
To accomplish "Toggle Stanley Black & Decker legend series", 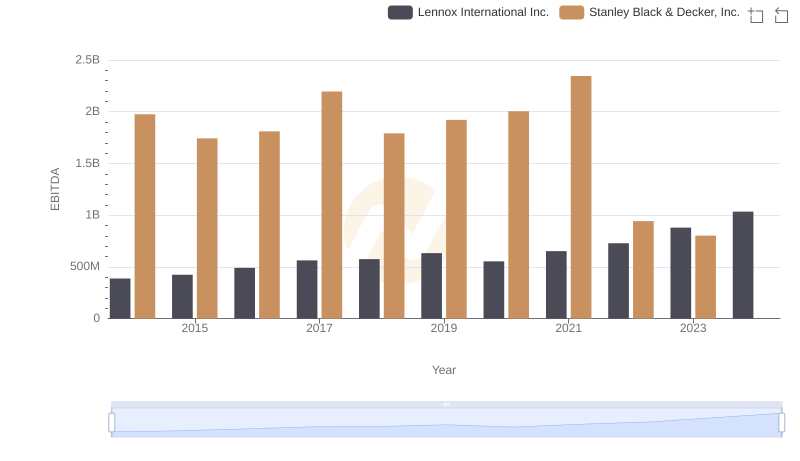I will click(x=649, y=12).
